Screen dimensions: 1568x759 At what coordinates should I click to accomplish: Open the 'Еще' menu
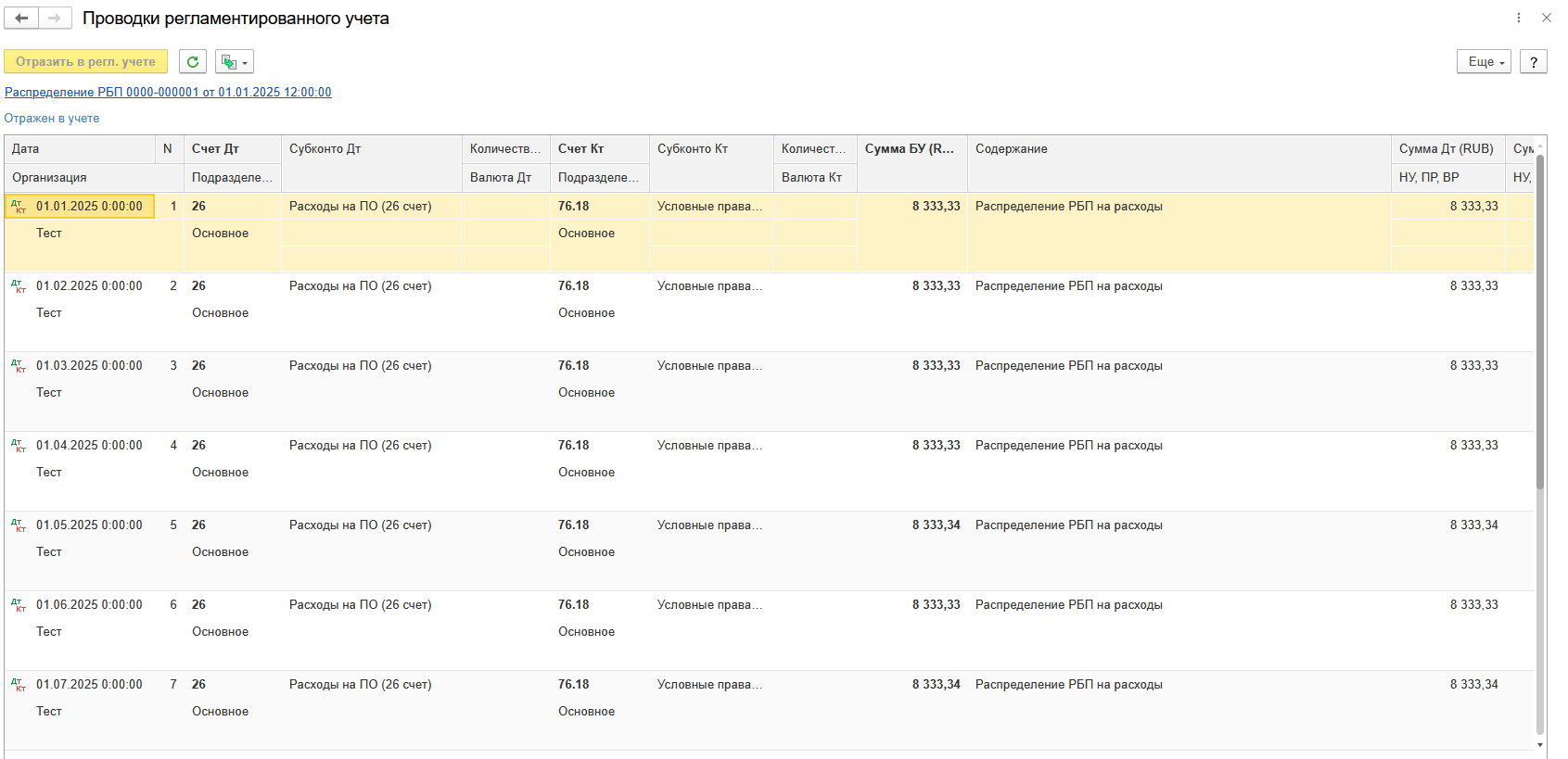(x=1484, y=61)
